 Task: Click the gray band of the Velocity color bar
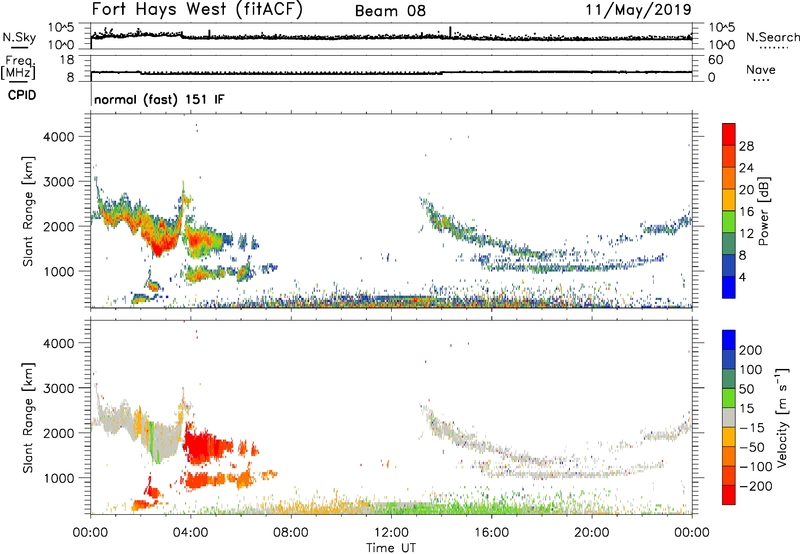(729, 418)
